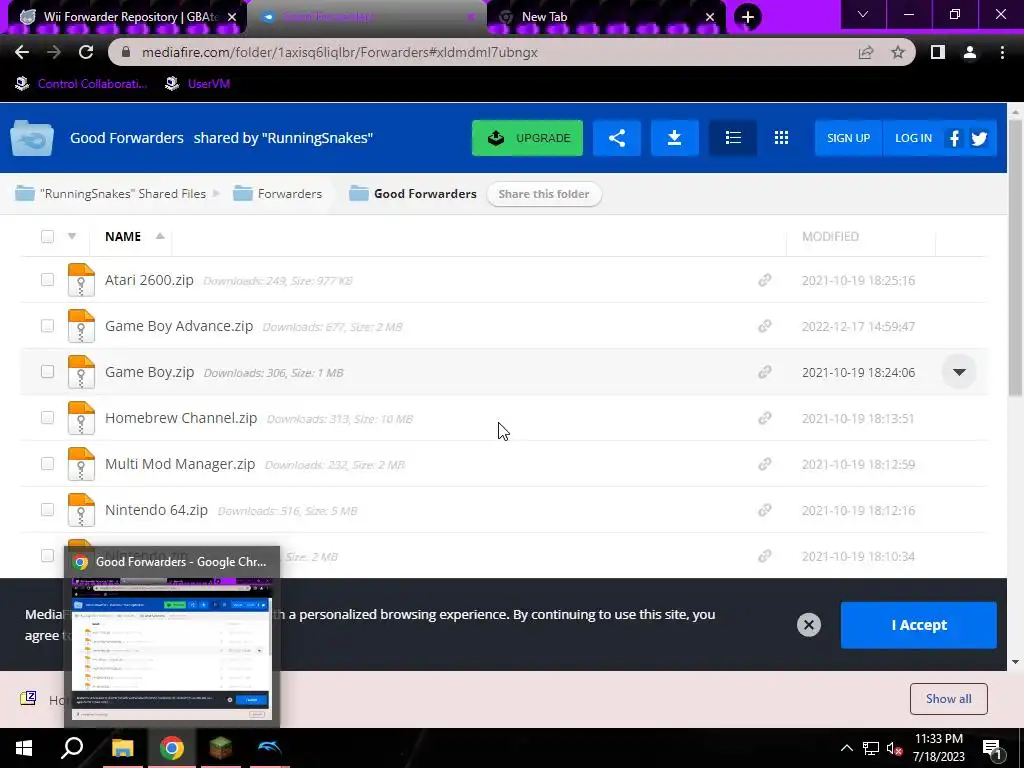Open Control Collaborati... bookmark
1024x768 pixels.
tap(81, 84)
